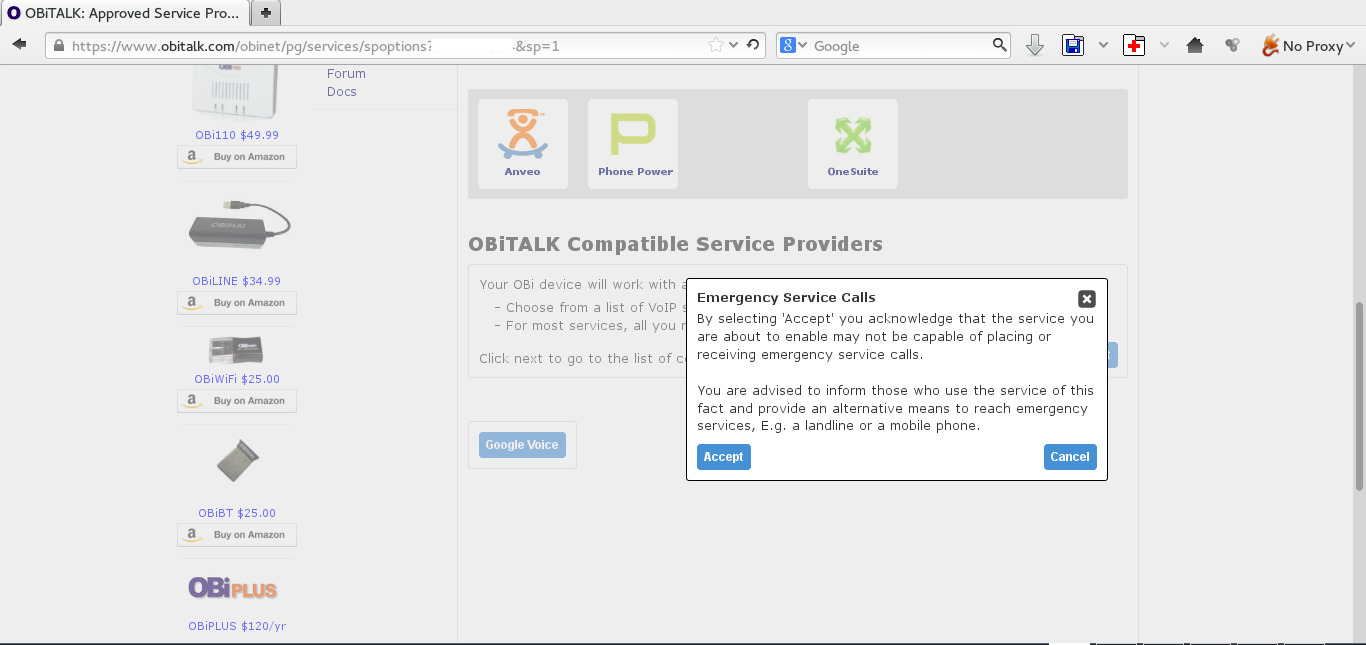Open the downloads arrow icon
The image size is (1366, 645).
(1035, 45)
